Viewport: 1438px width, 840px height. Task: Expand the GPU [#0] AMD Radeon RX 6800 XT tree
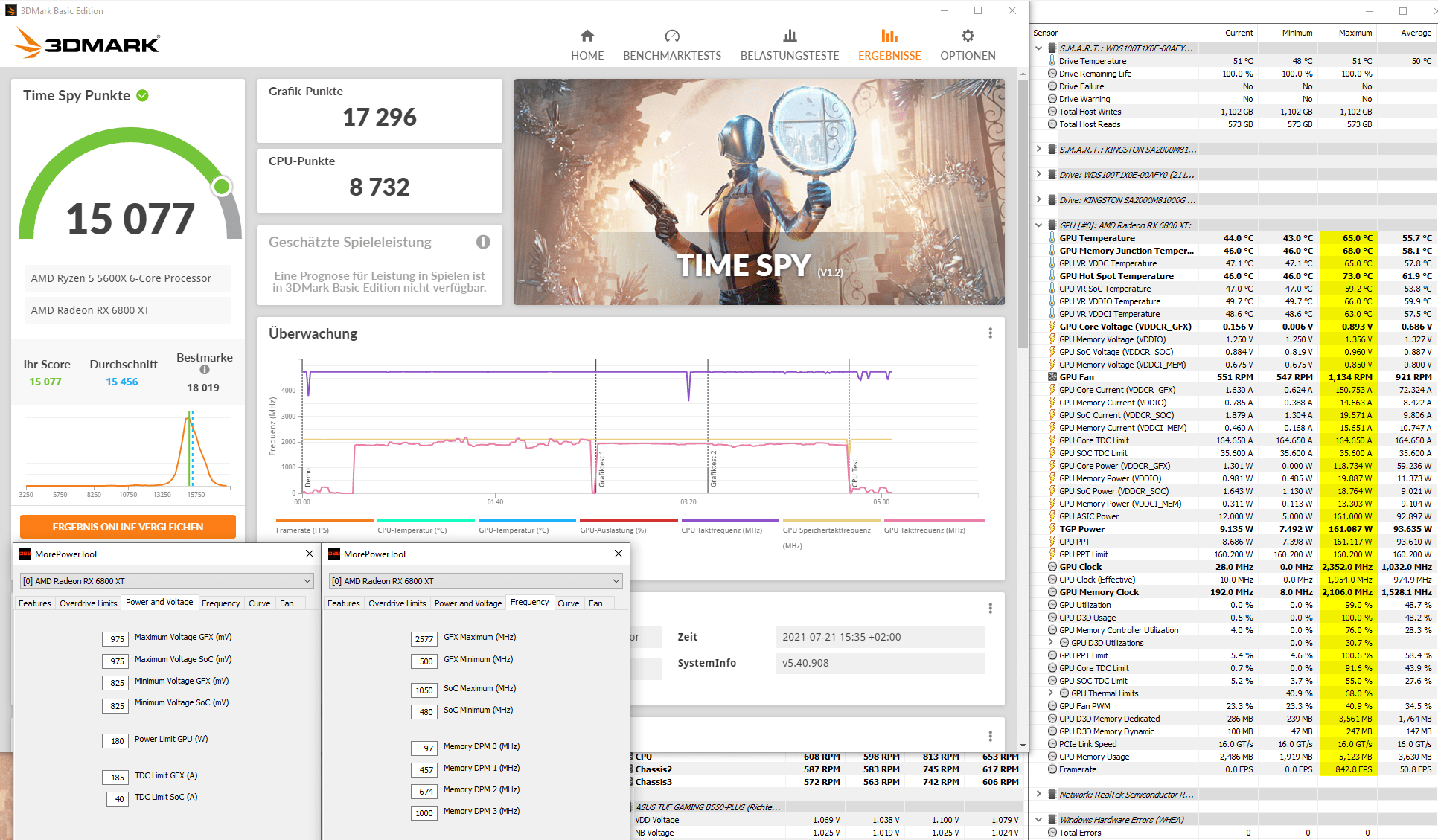pyautogui.click(x=1039, y=223)
